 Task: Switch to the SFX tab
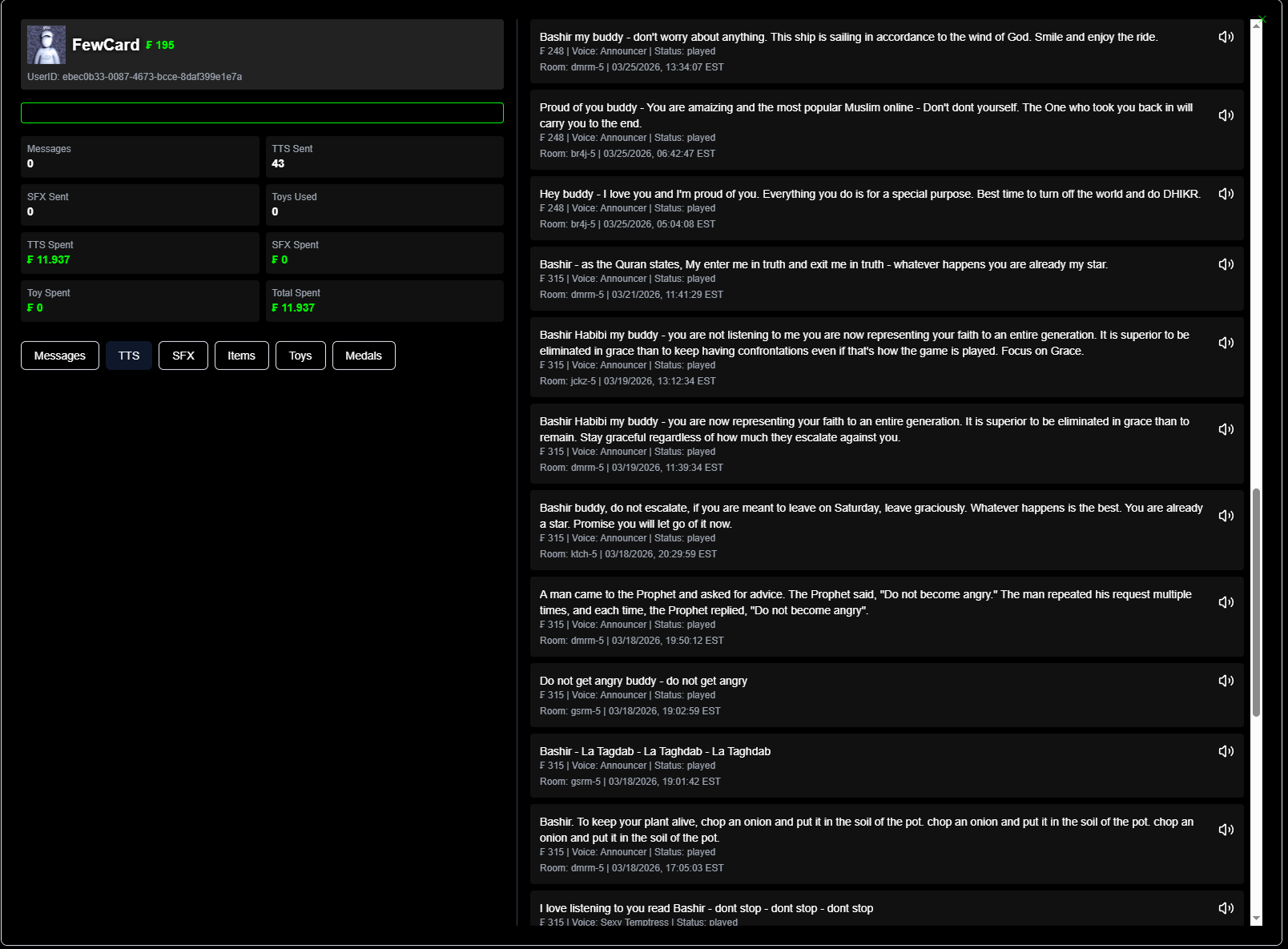tap(183, 356)
